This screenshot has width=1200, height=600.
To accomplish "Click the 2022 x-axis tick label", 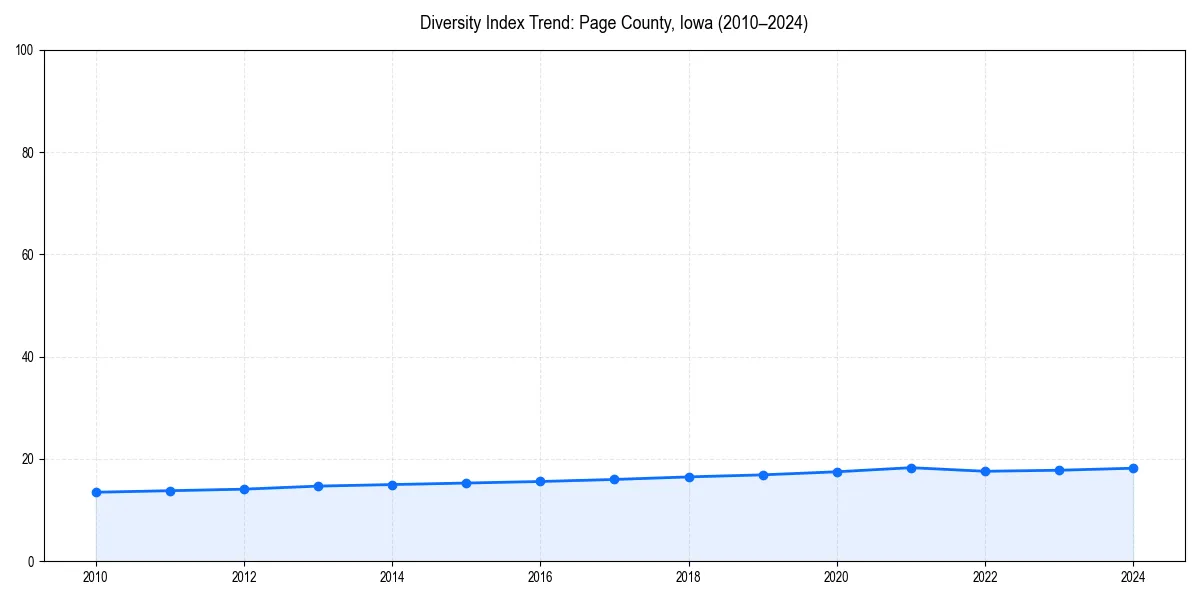I will 984,577.
